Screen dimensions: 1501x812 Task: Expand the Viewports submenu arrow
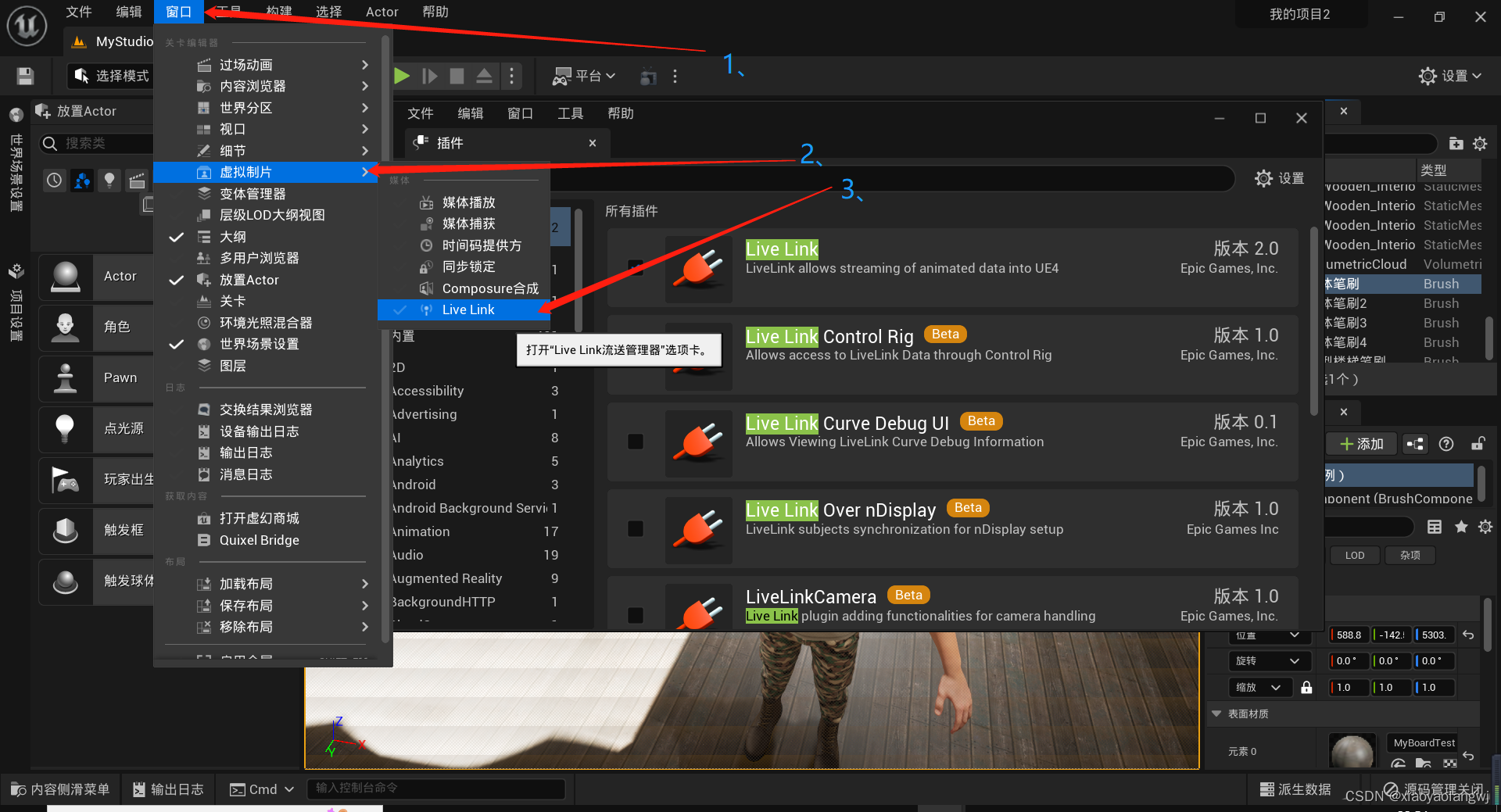tap(365, 129)
